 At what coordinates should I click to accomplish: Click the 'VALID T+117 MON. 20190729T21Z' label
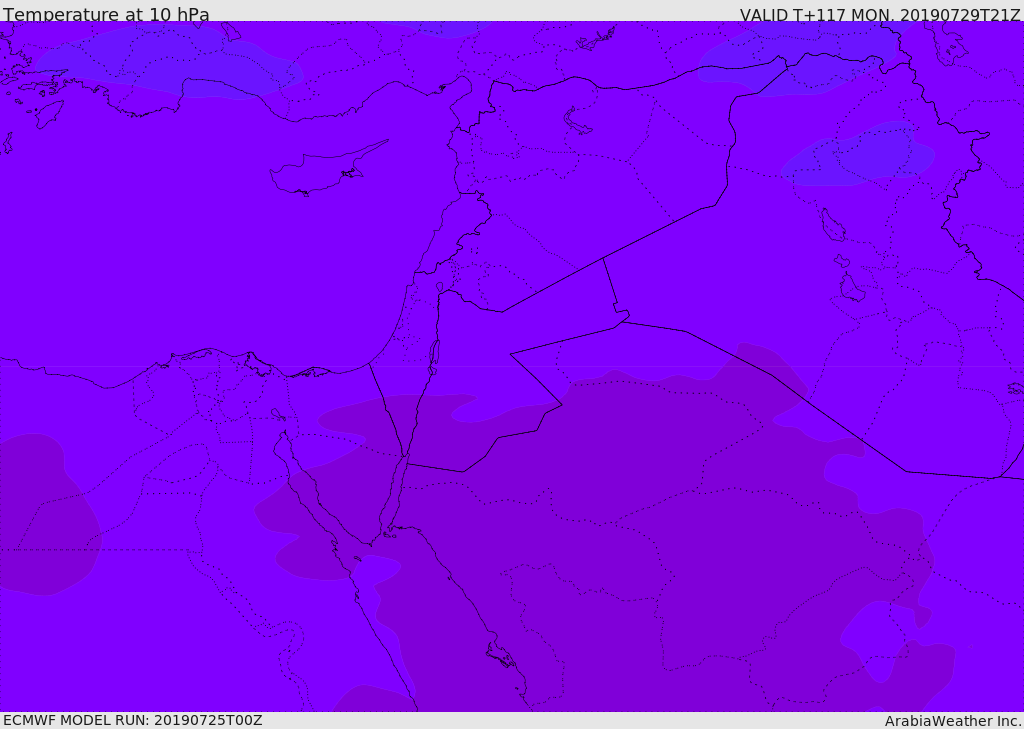[x=880, y=14]
